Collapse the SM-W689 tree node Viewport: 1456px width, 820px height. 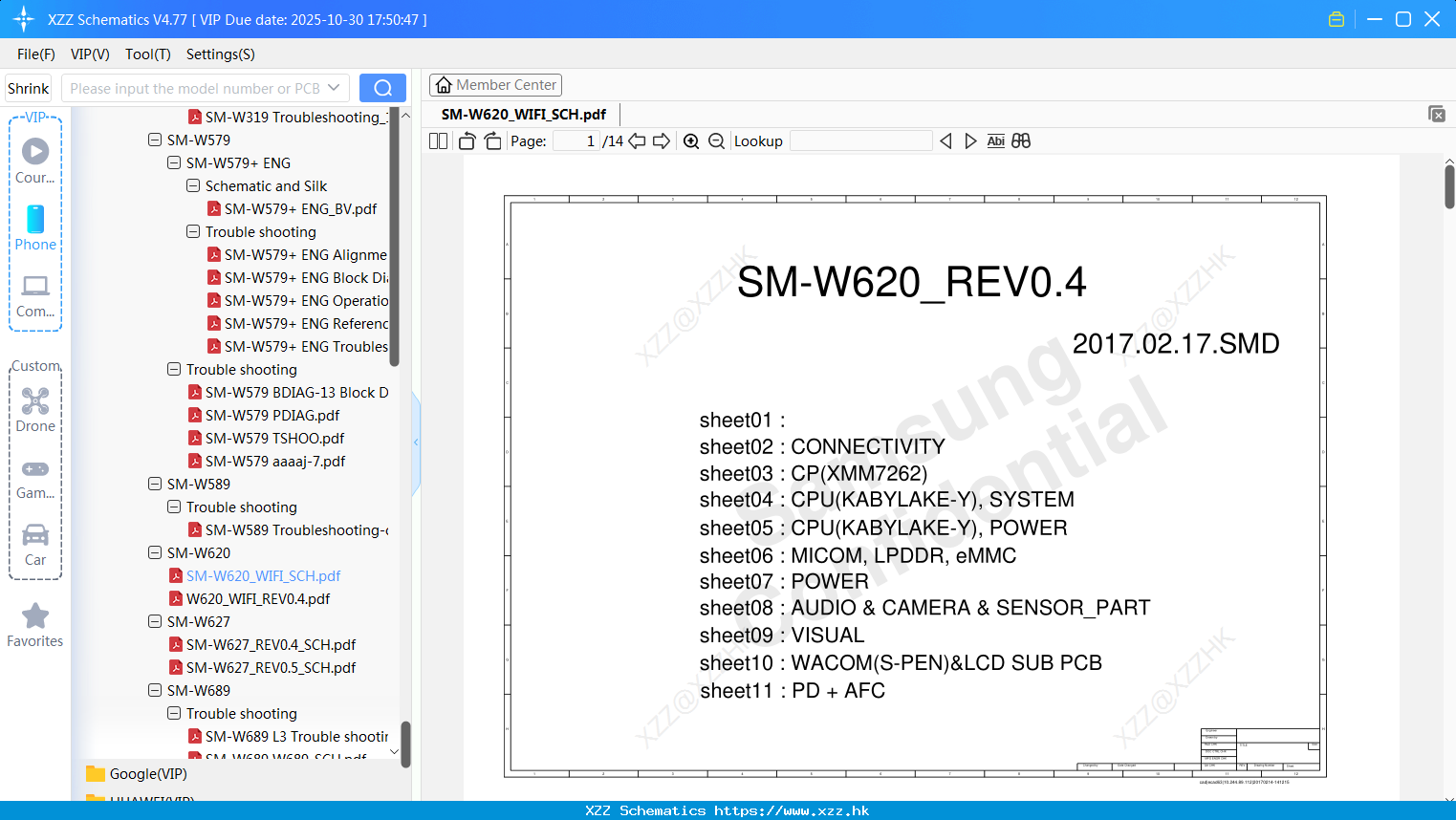155,690
